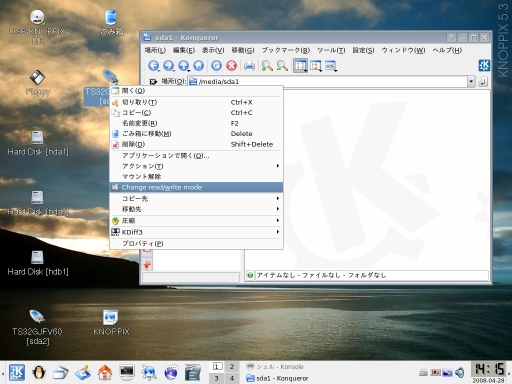Open the 表示(V) menu
Screen dimensions: 512x384
tap(213, 50)
